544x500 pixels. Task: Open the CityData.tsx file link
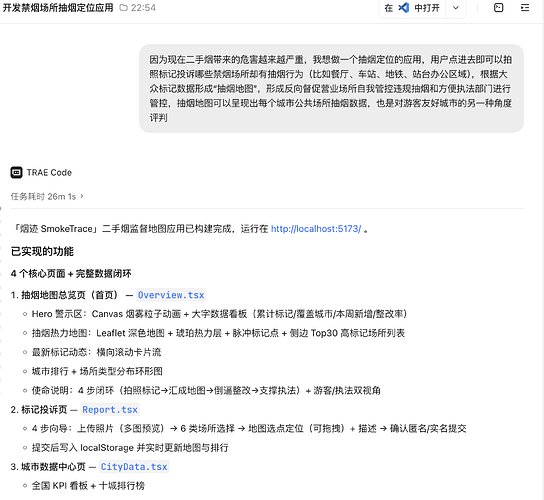click(134, 467)
